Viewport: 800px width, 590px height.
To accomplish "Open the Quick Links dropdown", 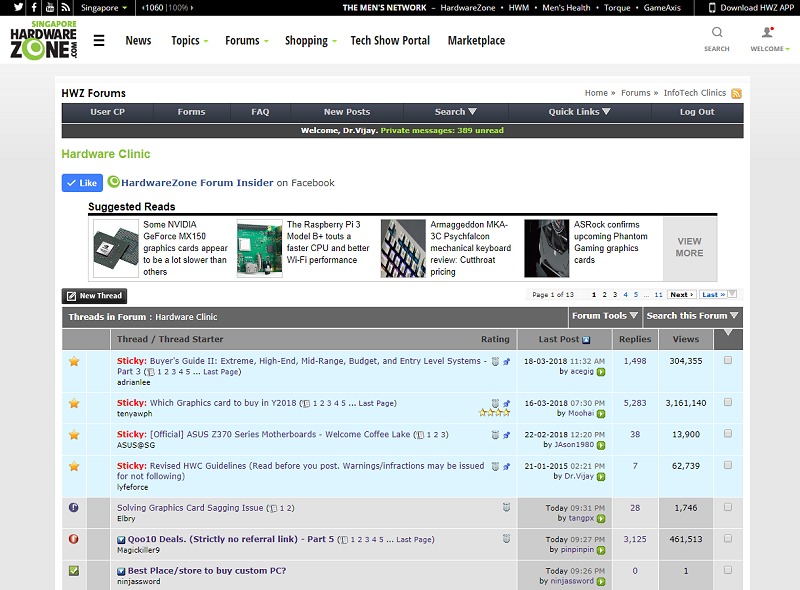I will [579, 112].
